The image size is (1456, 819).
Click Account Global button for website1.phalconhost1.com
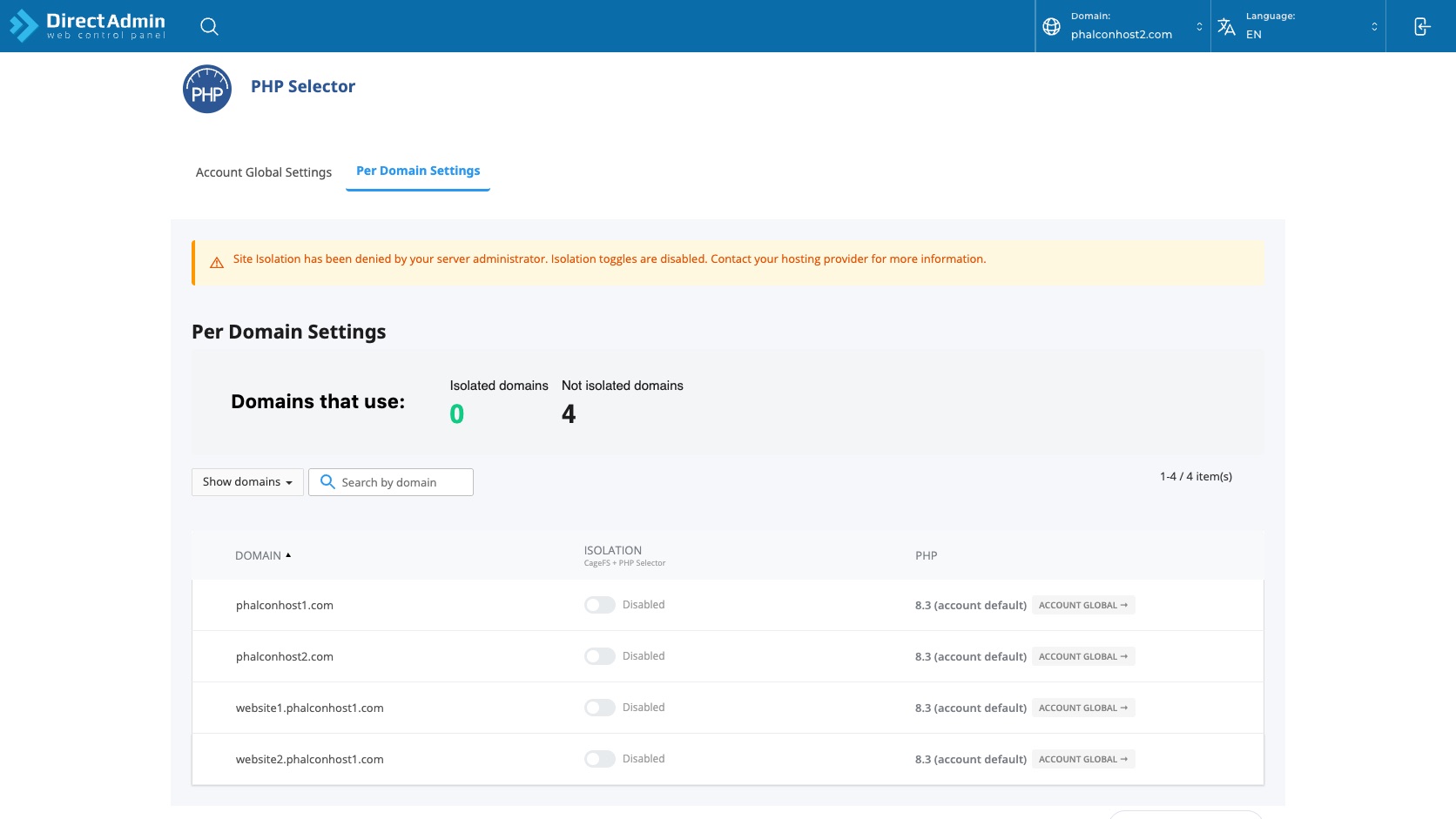click(1083, 708)
